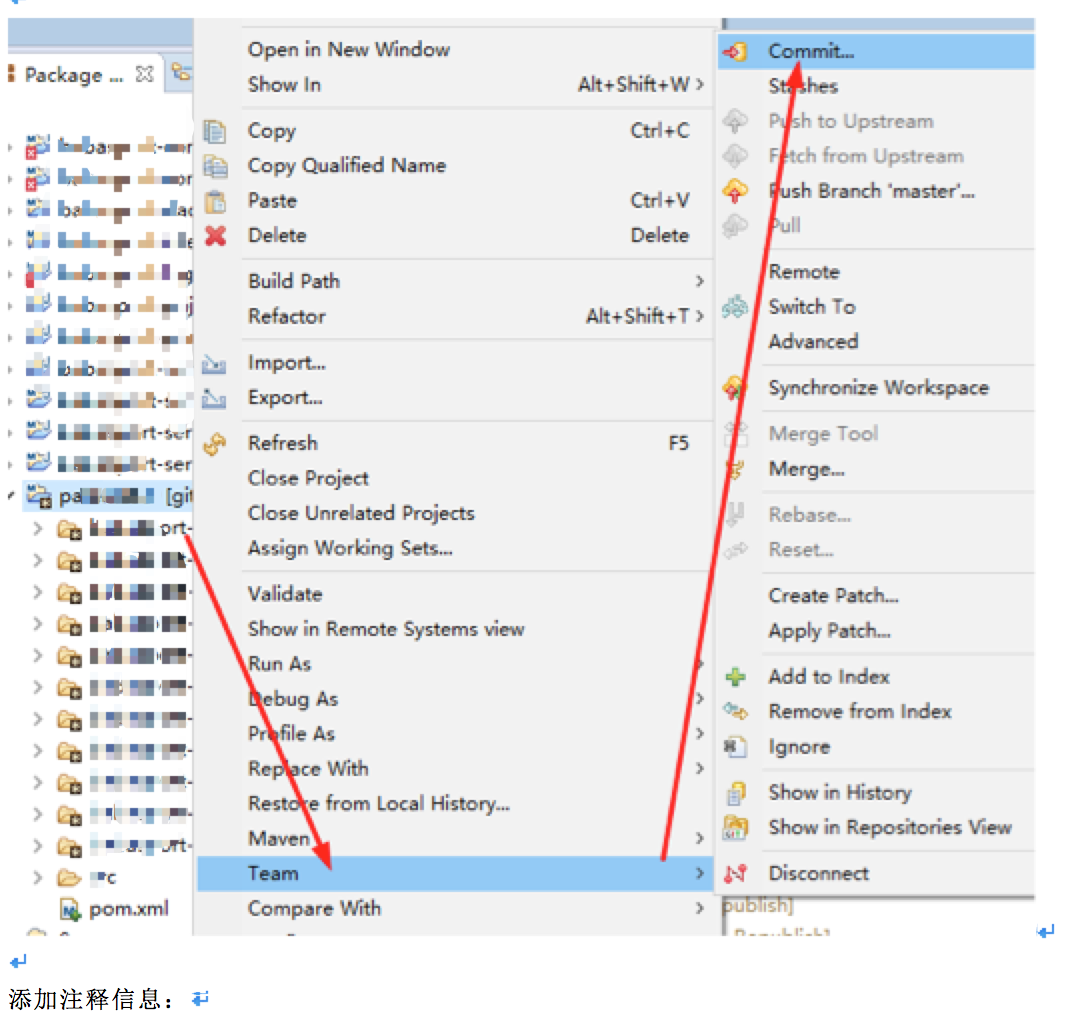Click the Switch To branch icon
The width and height of the screenshot is (1066, 1014).
pos(735,307)
